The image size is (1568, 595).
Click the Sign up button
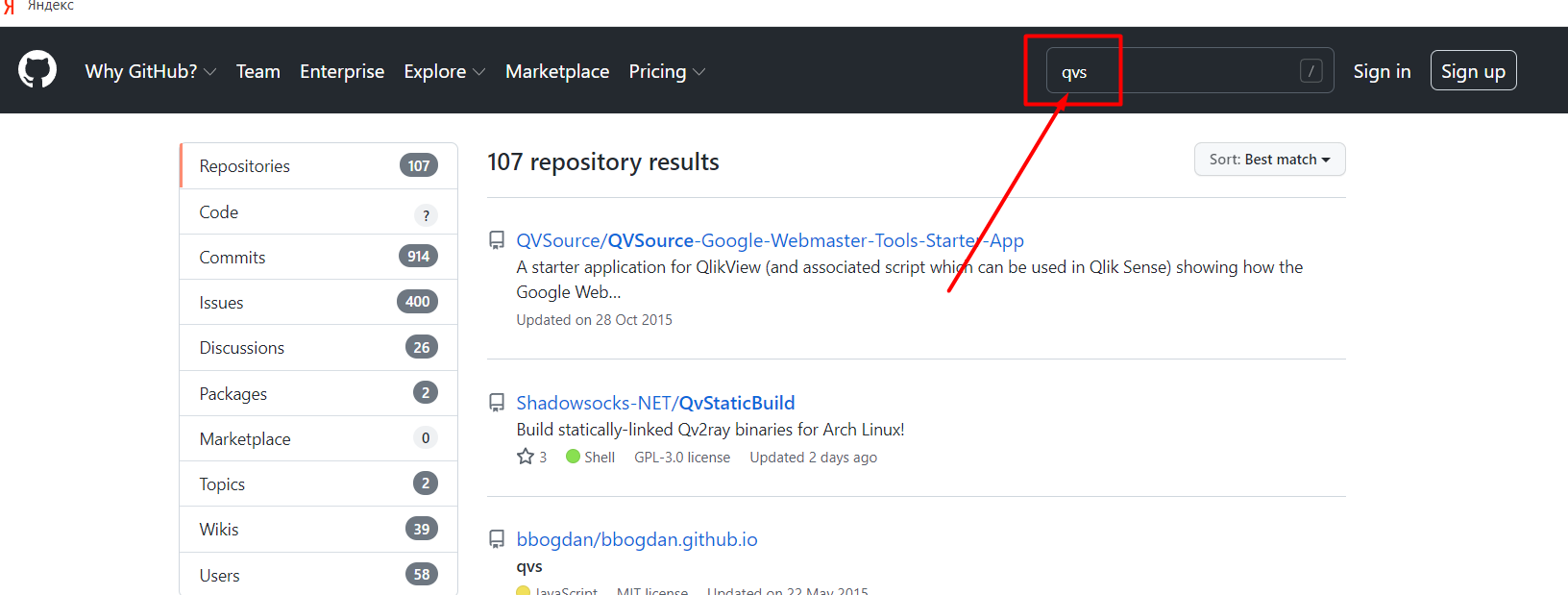point(1473,71)
